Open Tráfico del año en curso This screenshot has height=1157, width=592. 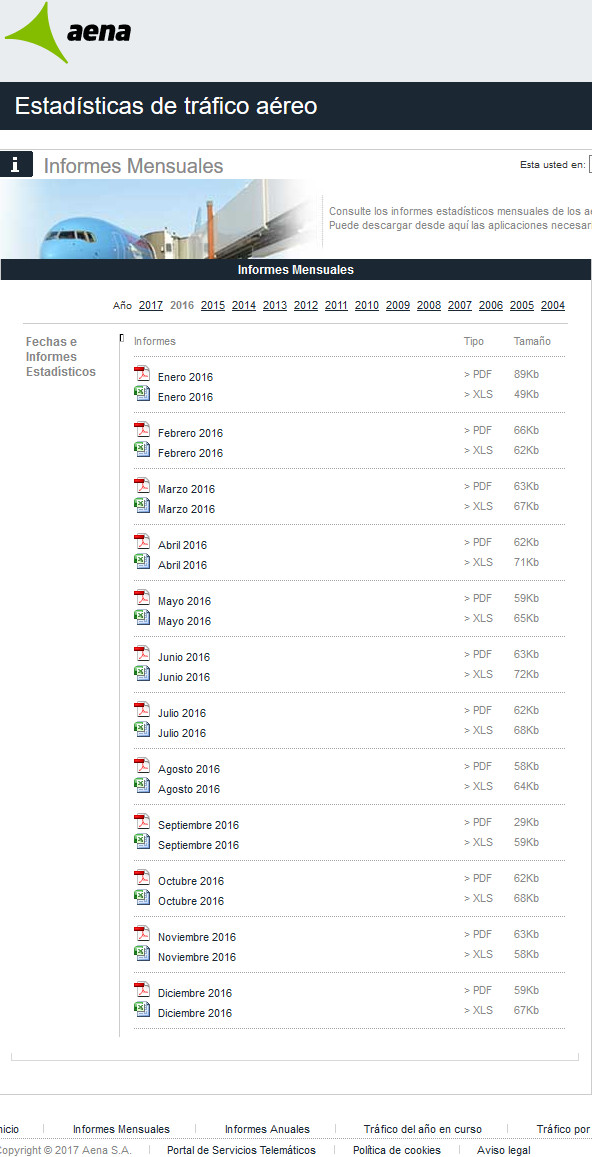(423, 1129)
